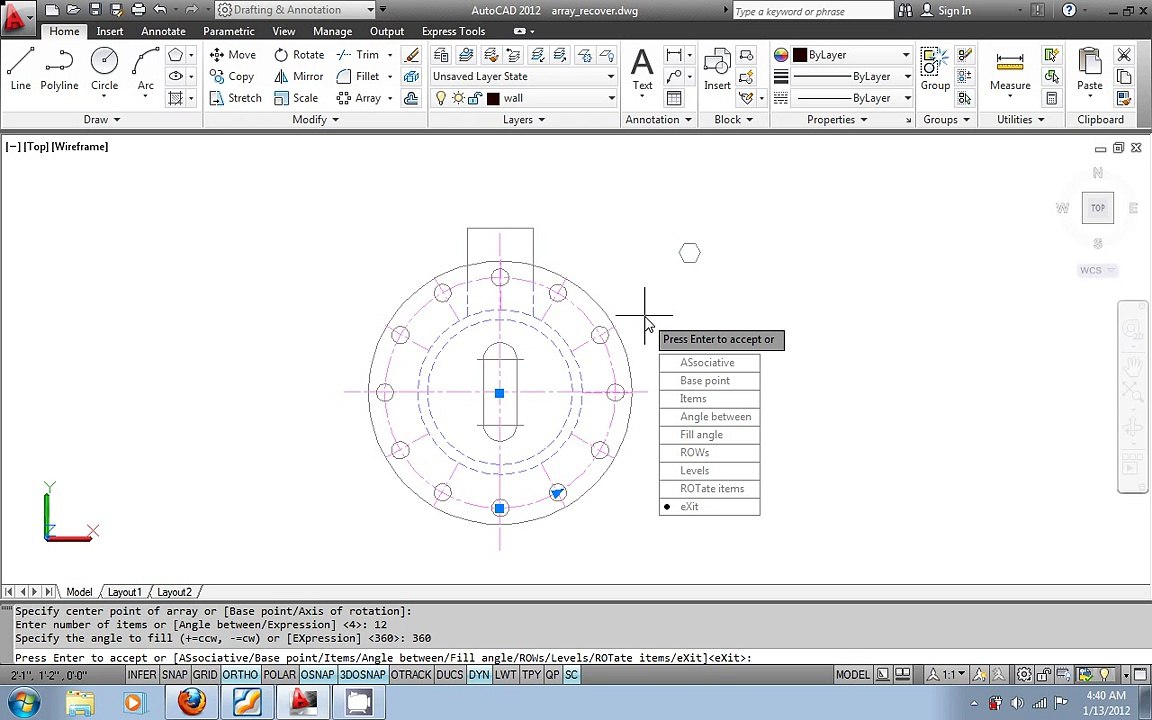
Task: Choose ROTate items from the array options menu
Action: [x=710, y=489]
